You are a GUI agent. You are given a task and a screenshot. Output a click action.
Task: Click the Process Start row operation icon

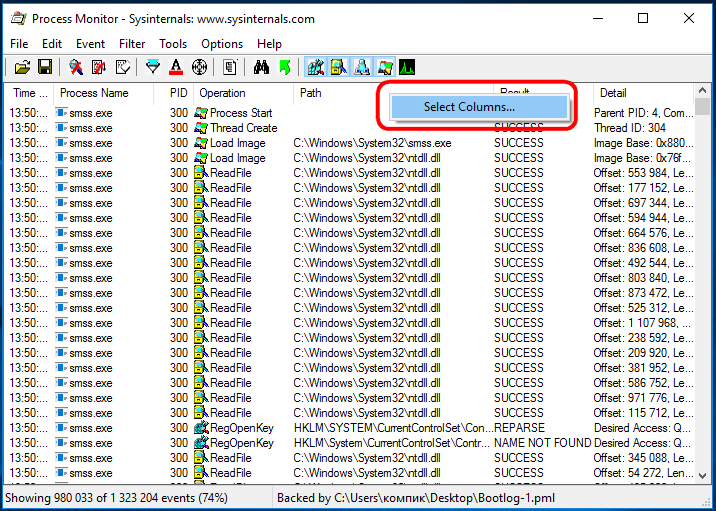pos(201,113)
